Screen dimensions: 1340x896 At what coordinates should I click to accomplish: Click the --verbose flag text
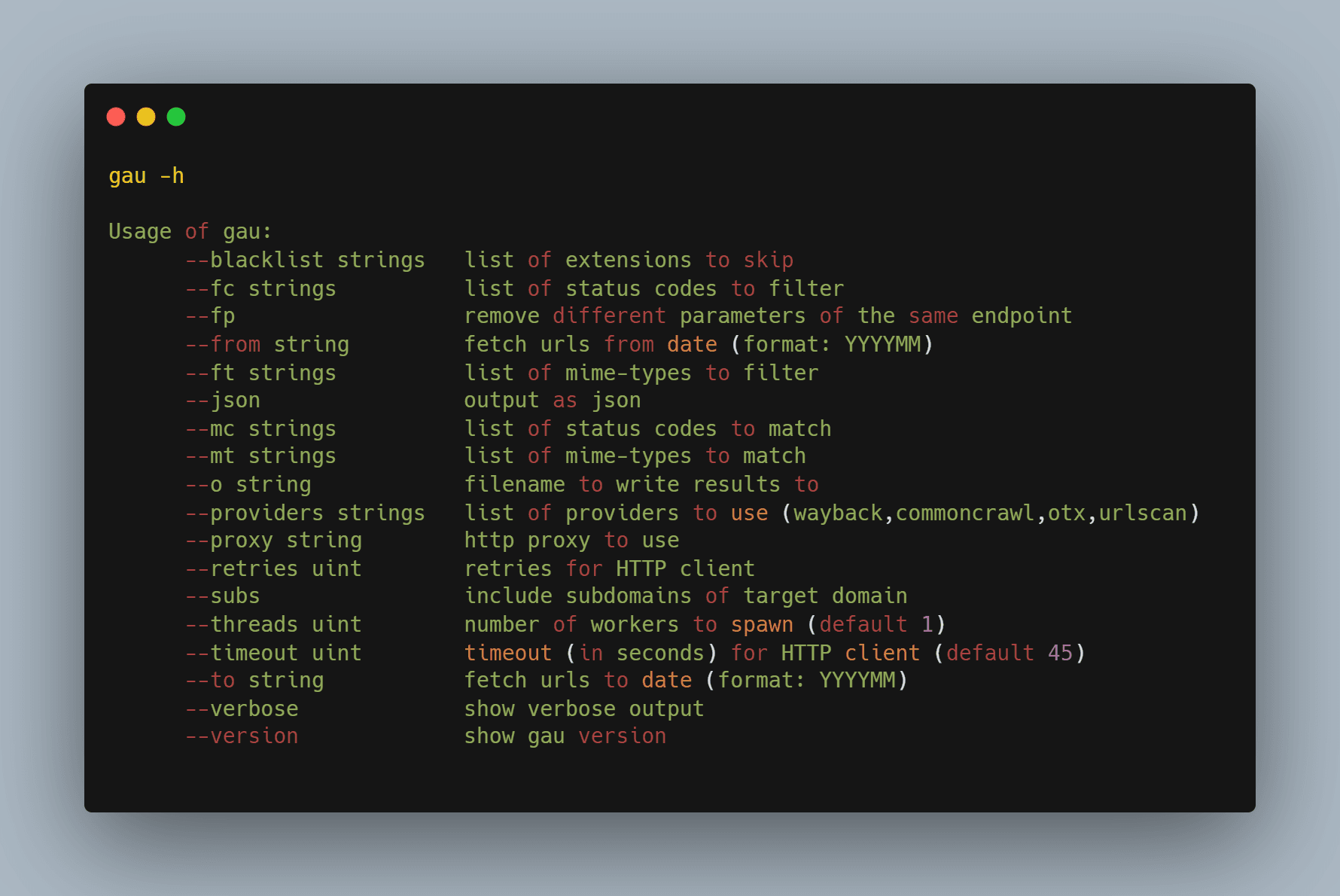click(242, 709)
